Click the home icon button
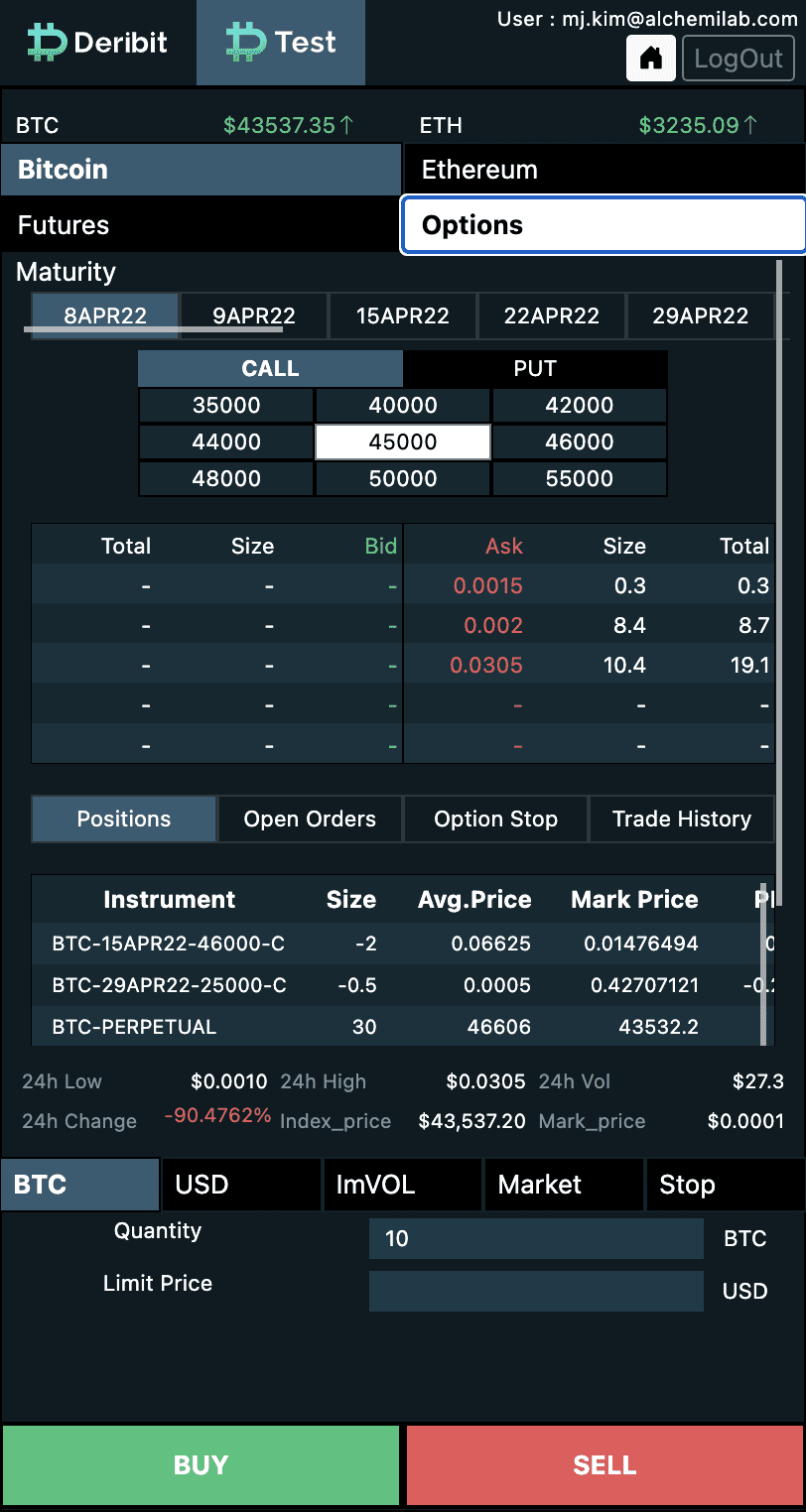806x1512 pixels. point(651,59)
